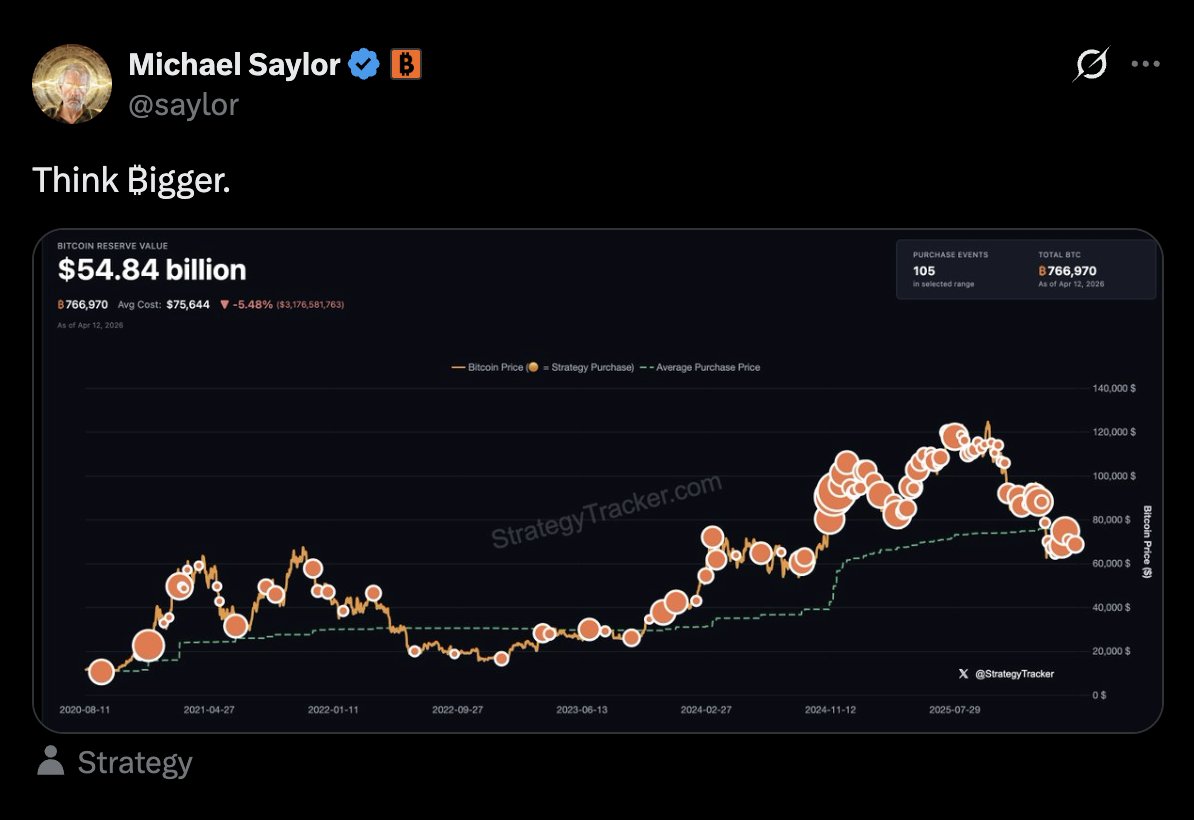Open the Michael Saylor display name link
The width and height of the screenshot is (1194, 820).
[234, 65]
